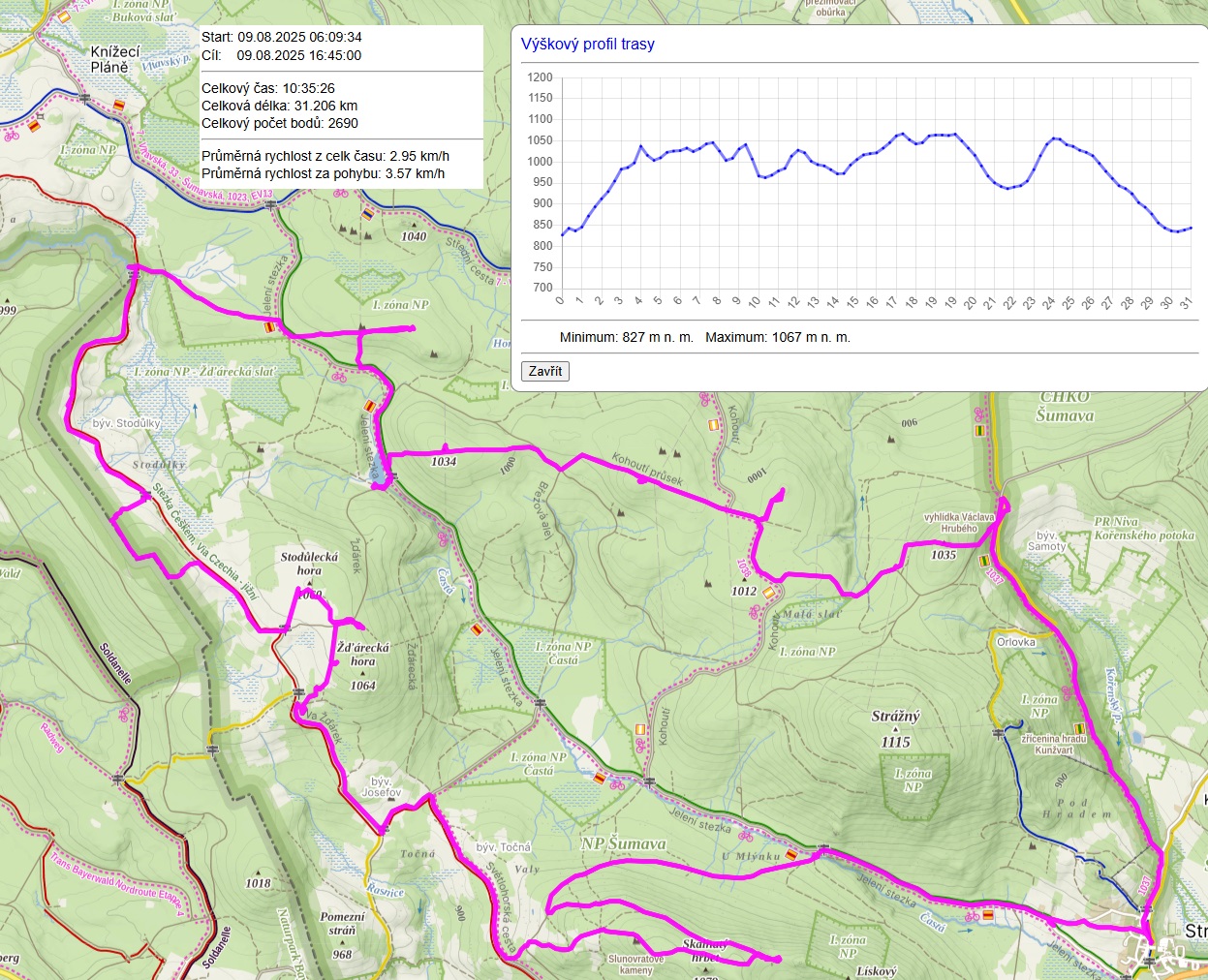Click the first data point on elevation chart
Viewport: 1208px width, 980px height.
point(562,234)
